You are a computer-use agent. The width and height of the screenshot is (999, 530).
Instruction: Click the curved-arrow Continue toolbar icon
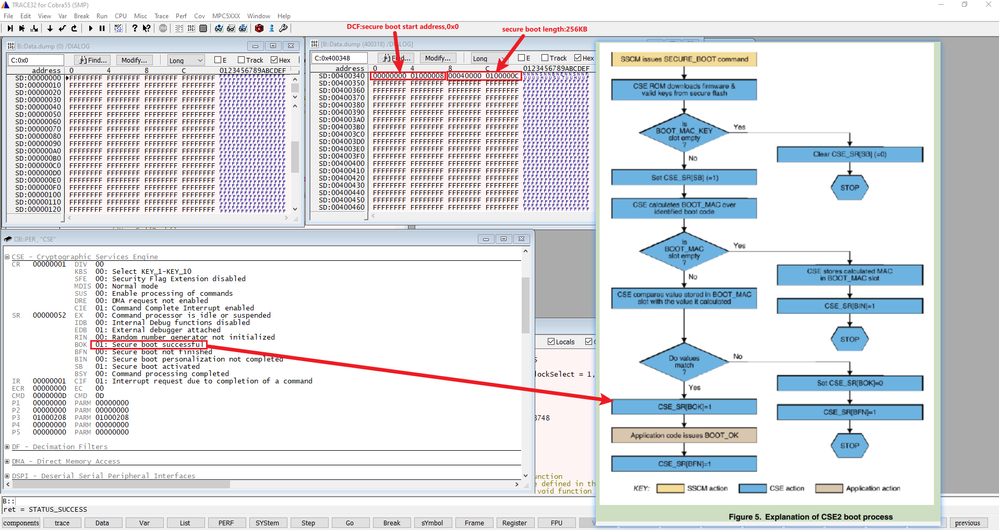[x=75, y=28]
